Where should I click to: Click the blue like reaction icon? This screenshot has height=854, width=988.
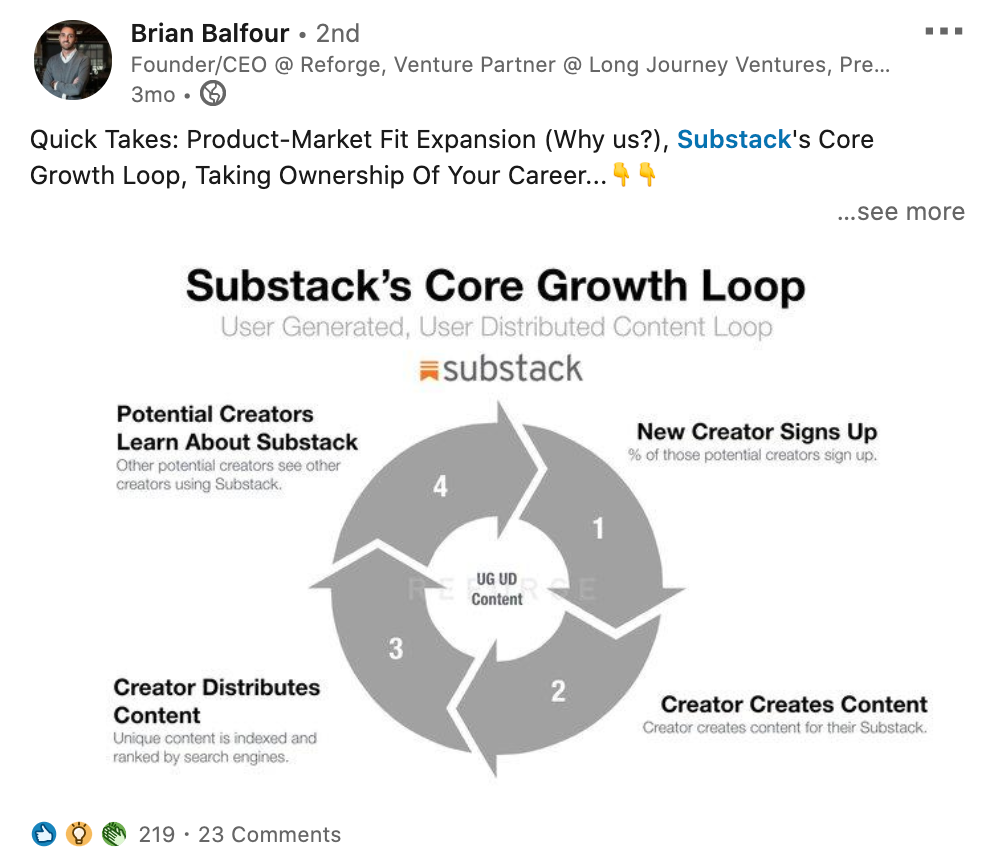tap(43, 834)
